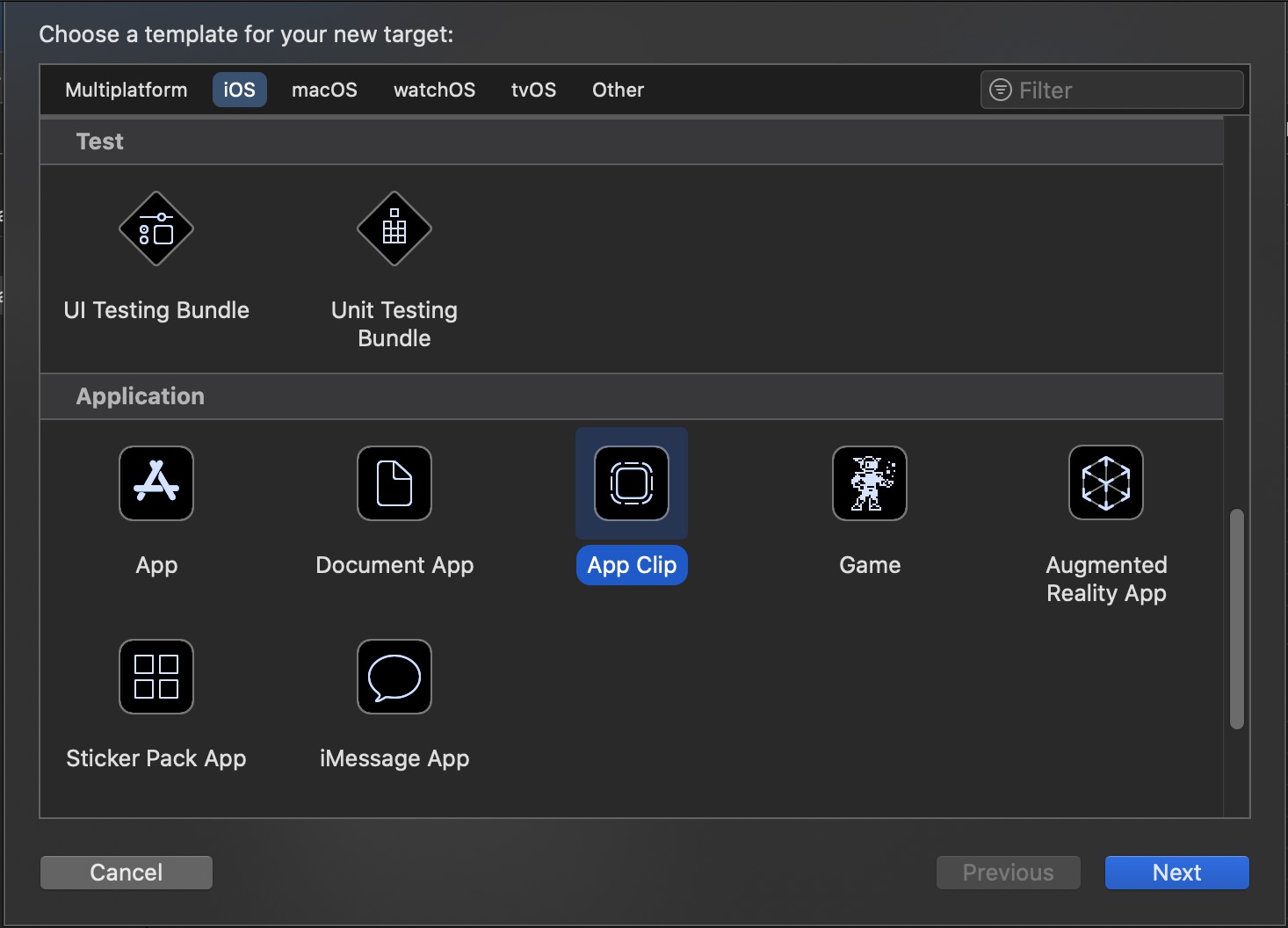Choose the Document App template icon
1288x928 pixels.
click(x=394, y=483)
